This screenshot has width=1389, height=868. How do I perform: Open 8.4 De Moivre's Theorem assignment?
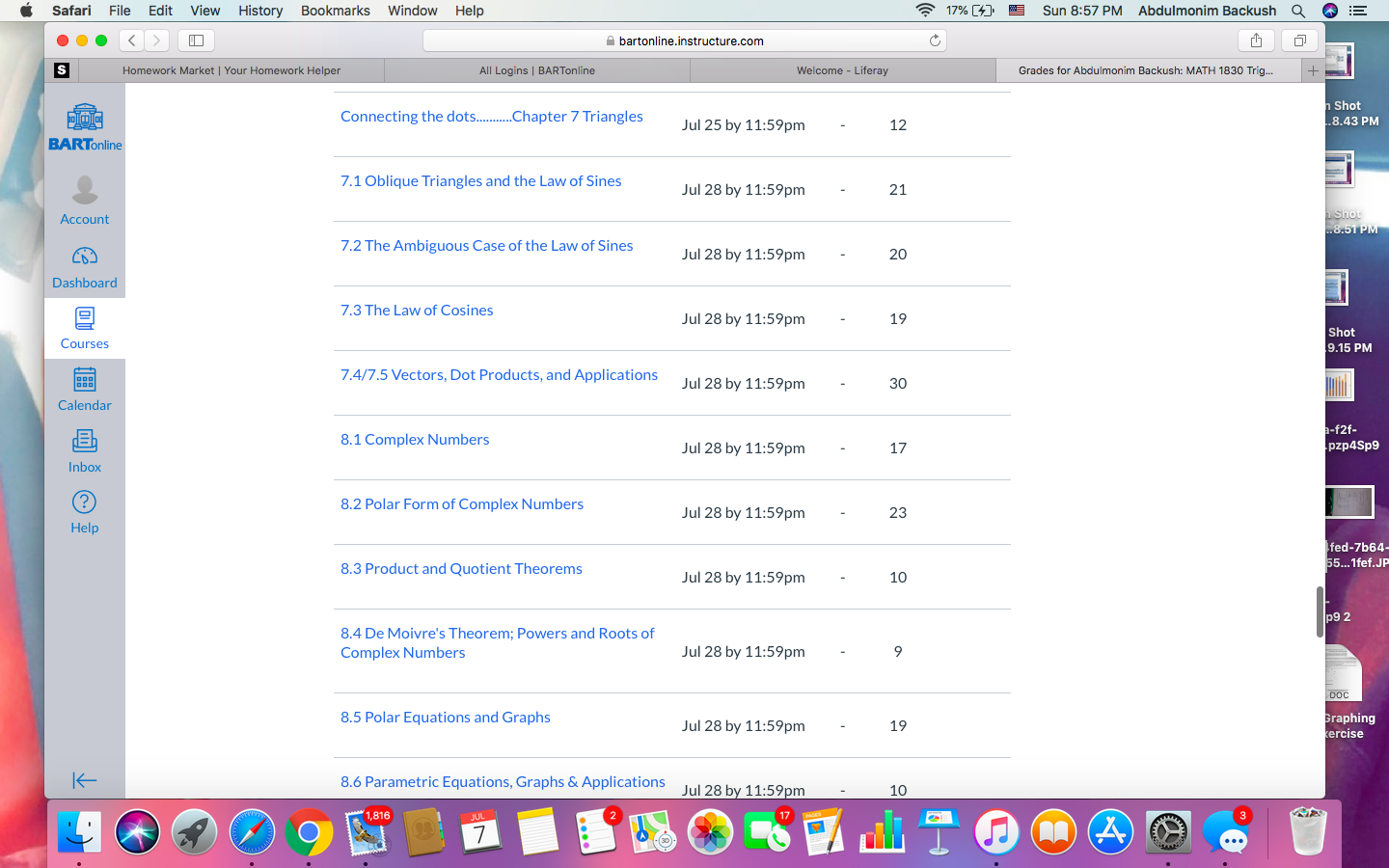click(498, 642)
